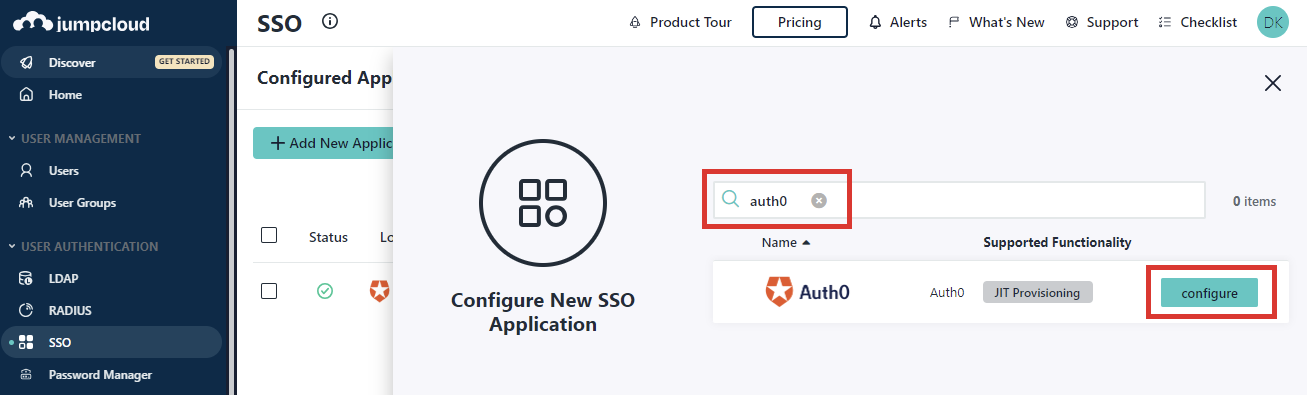Click the green active status icon

click(325, 291)
